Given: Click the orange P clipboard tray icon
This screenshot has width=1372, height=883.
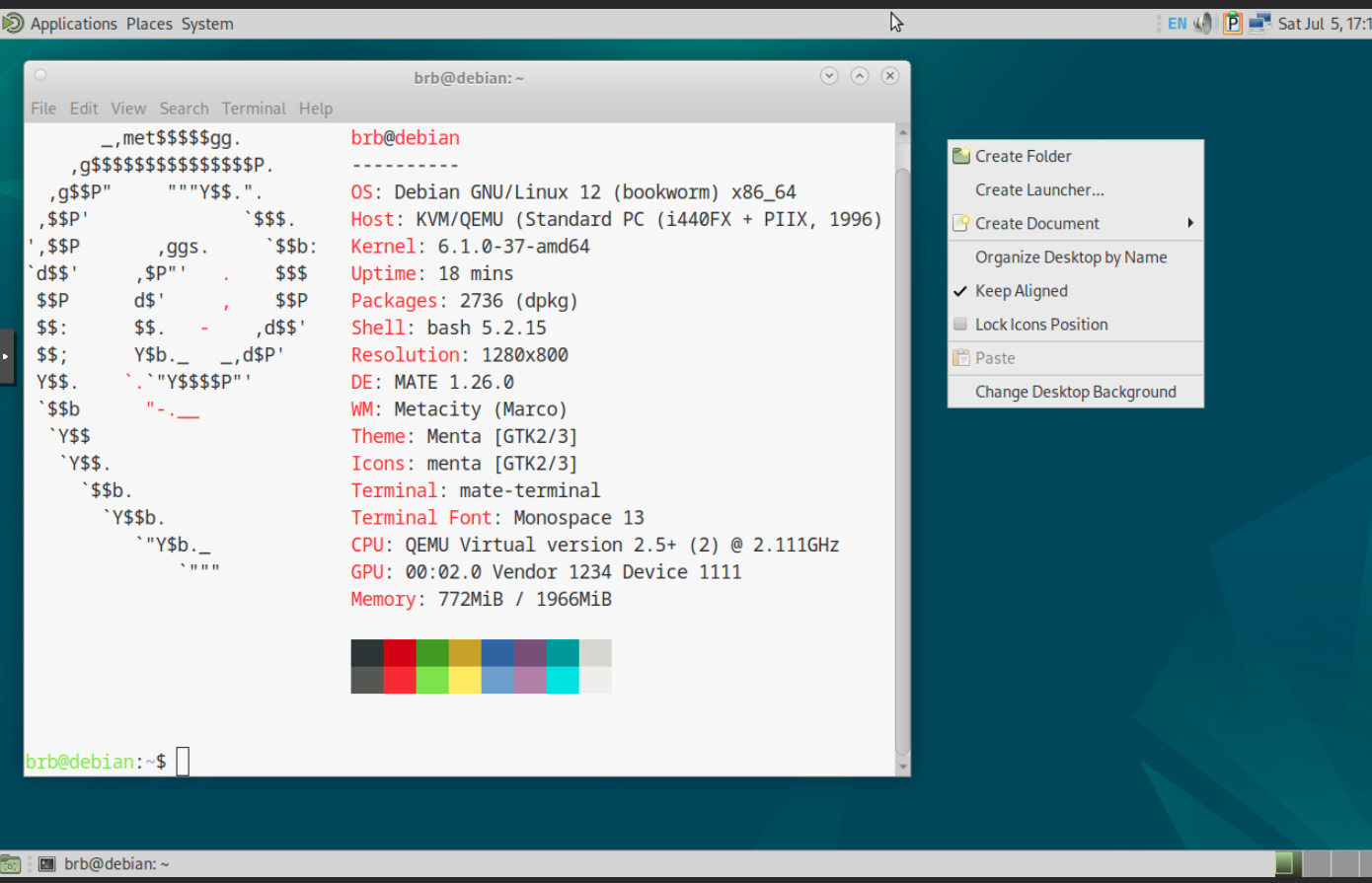Looking at the screenshot, I should click(1232, 24).
